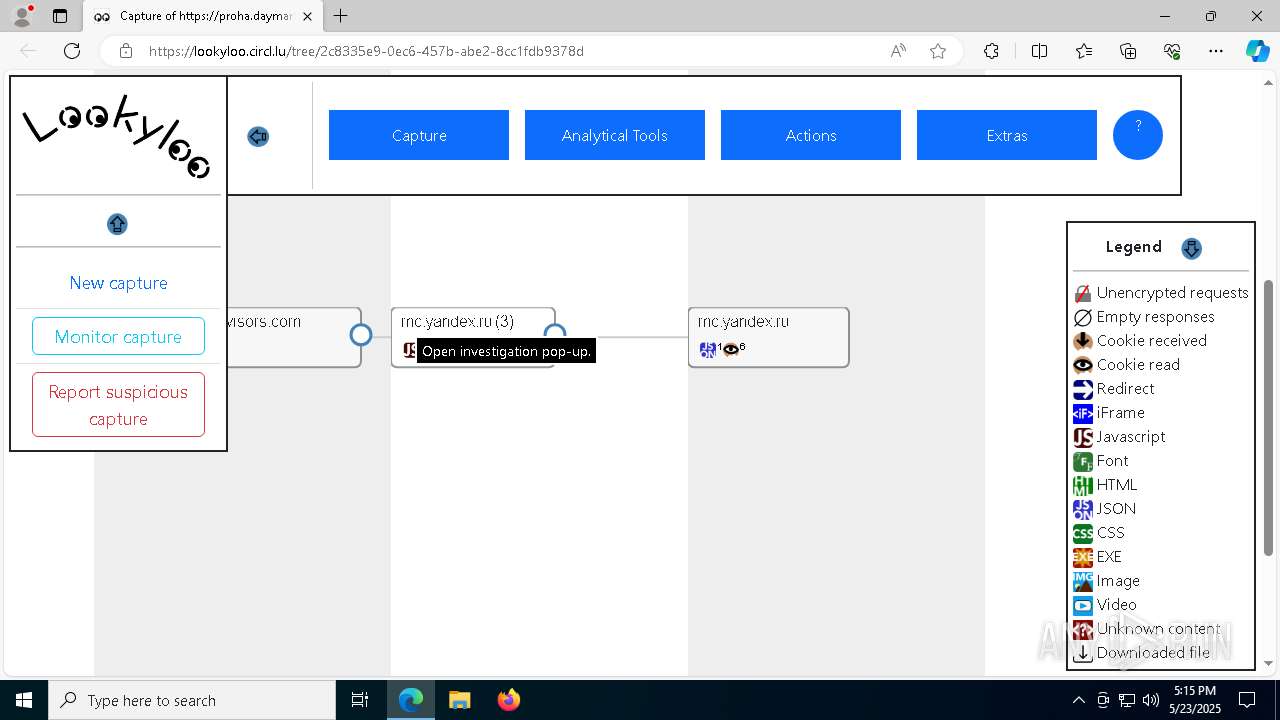The width and height of the screenshot is (1280, 720).
Task: Open the Analytical Tools menu
Action: (614, 135)
